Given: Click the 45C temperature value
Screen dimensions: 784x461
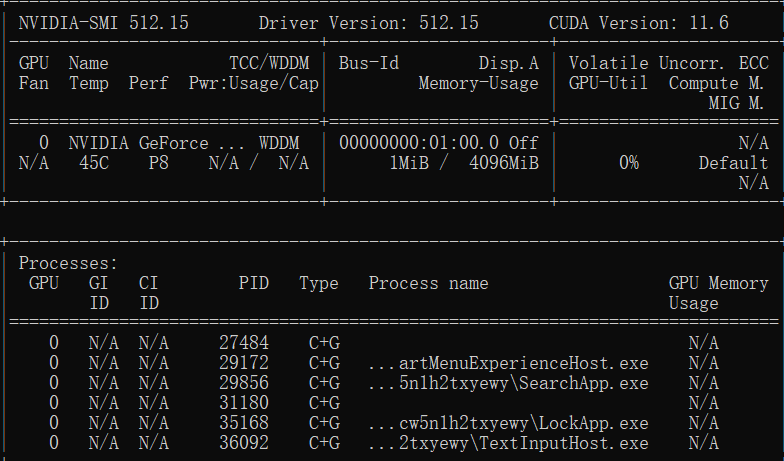Looking at the screenshot, I should point(94,163).
